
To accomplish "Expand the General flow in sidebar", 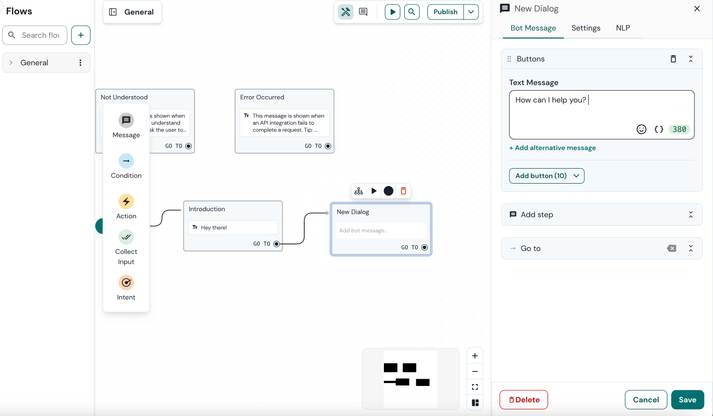I will tap(12, 63).
